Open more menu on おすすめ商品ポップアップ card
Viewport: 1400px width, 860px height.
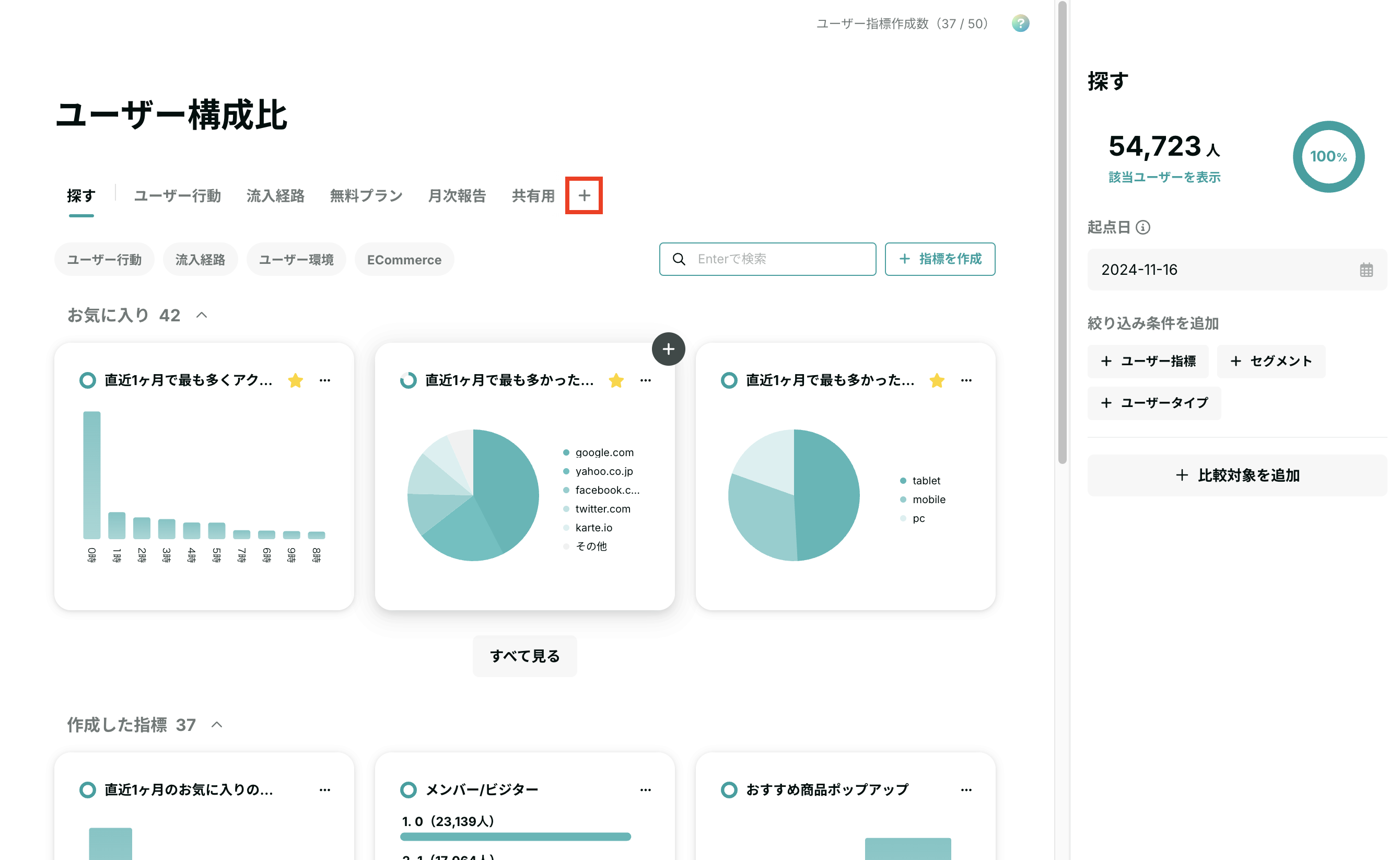[x=966, y=789]
